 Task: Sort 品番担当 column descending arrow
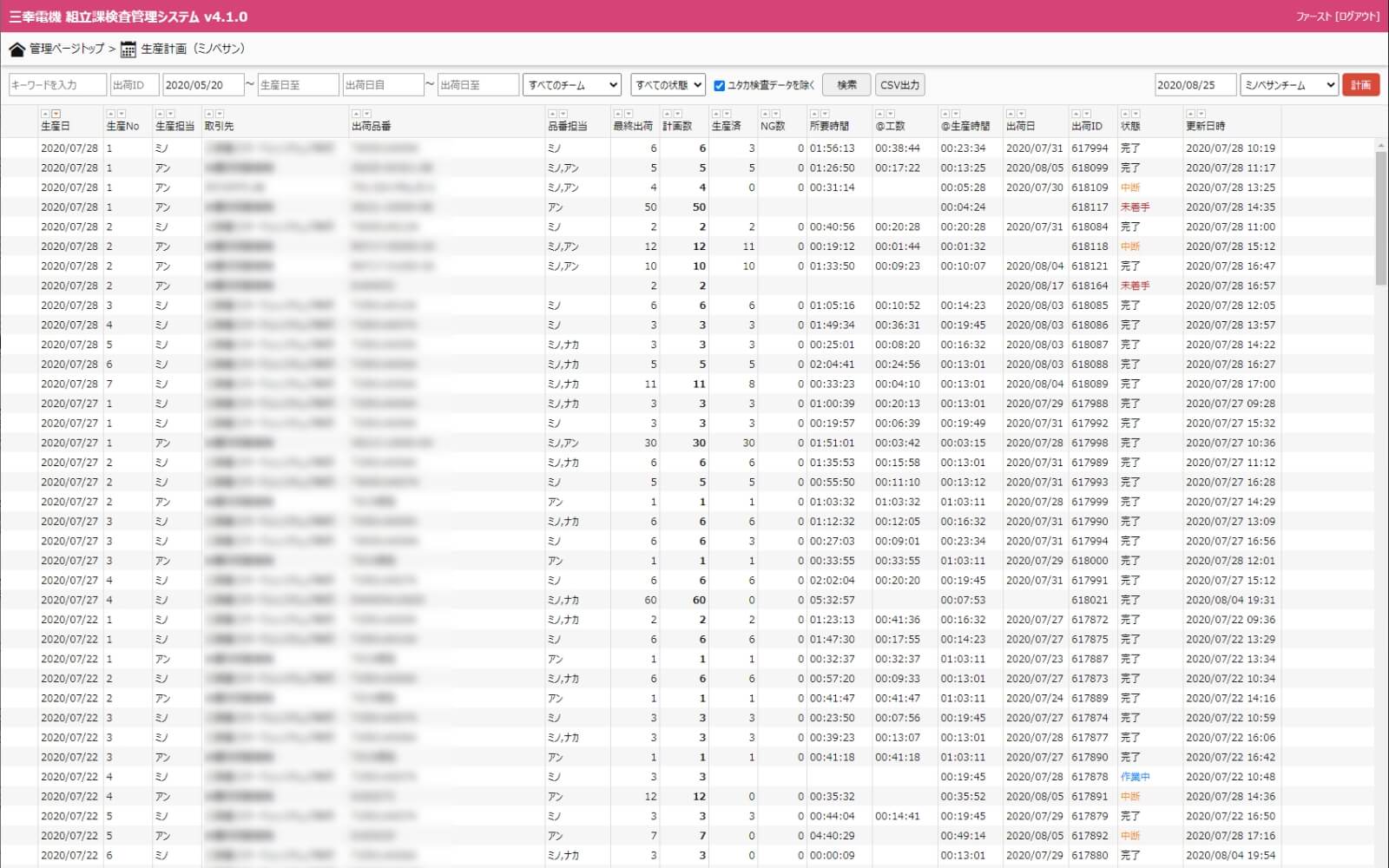(x=563, y=114)
